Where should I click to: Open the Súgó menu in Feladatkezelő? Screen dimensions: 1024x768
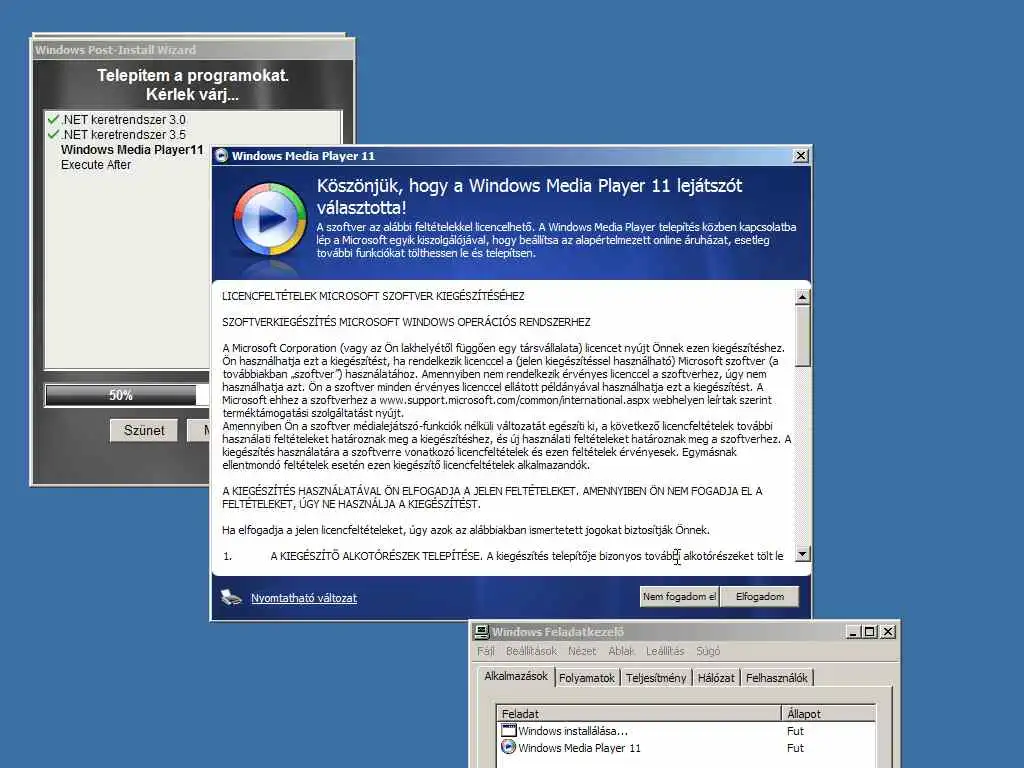708,651
